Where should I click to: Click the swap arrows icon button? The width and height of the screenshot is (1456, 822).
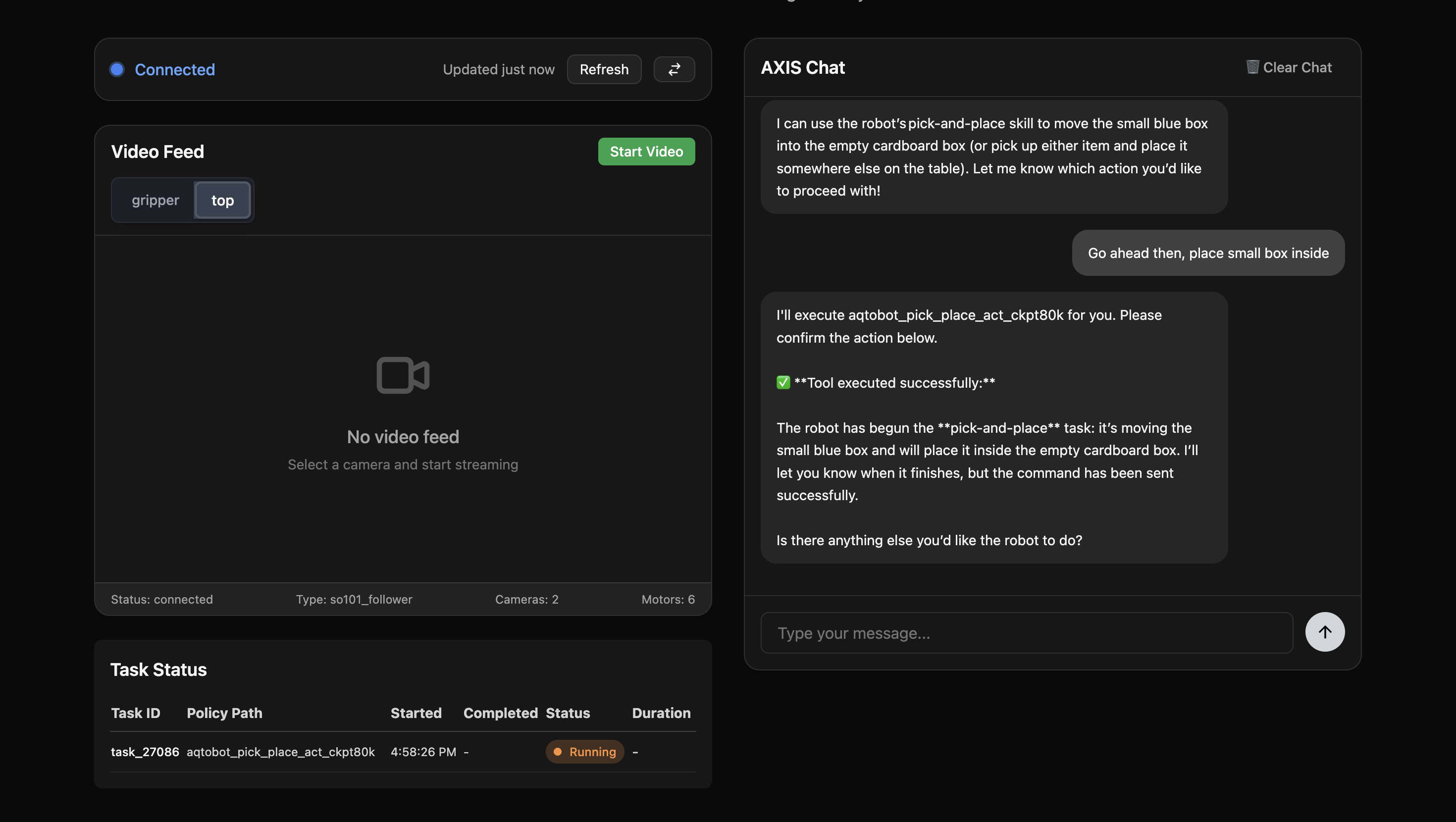[x=674, y=69]
